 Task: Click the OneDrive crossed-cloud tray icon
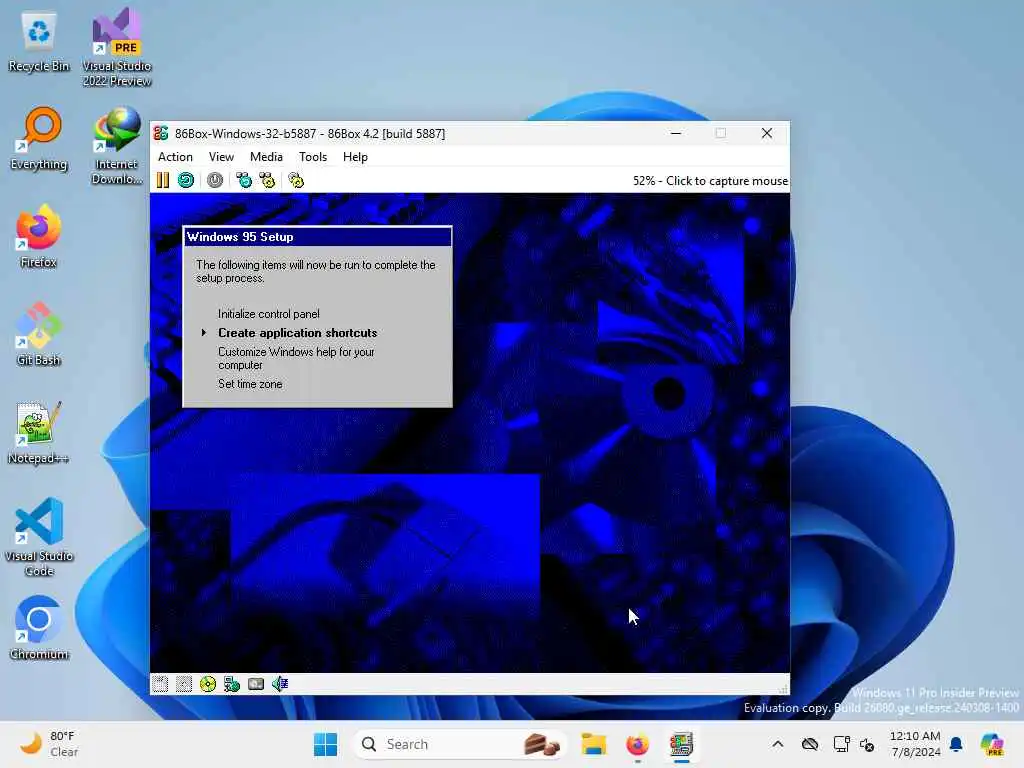pos(810,744)
